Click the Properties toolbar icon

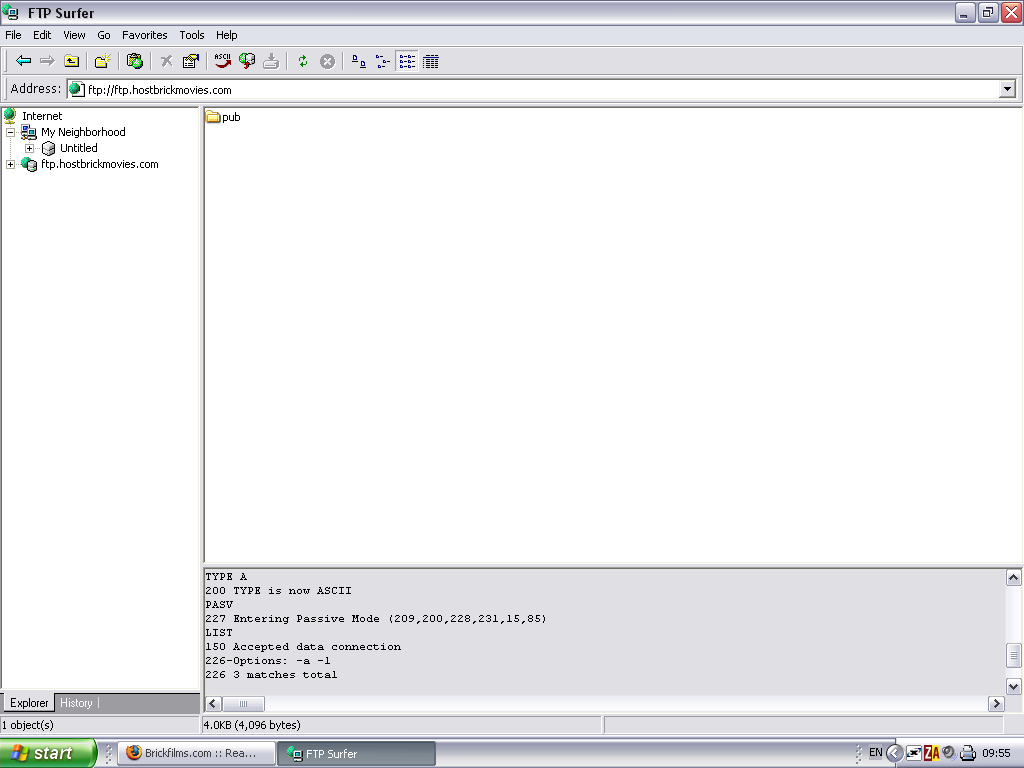191,61
